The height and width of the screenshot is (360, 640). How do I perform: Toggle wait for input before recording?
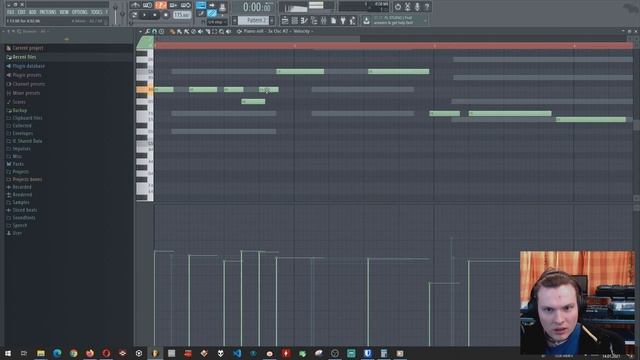[147, 5]
